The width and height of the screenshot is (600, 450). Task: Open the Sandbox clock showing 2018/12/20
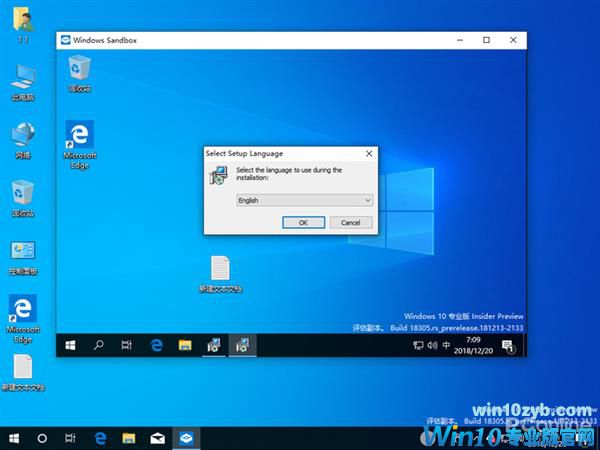click(473, 345)
